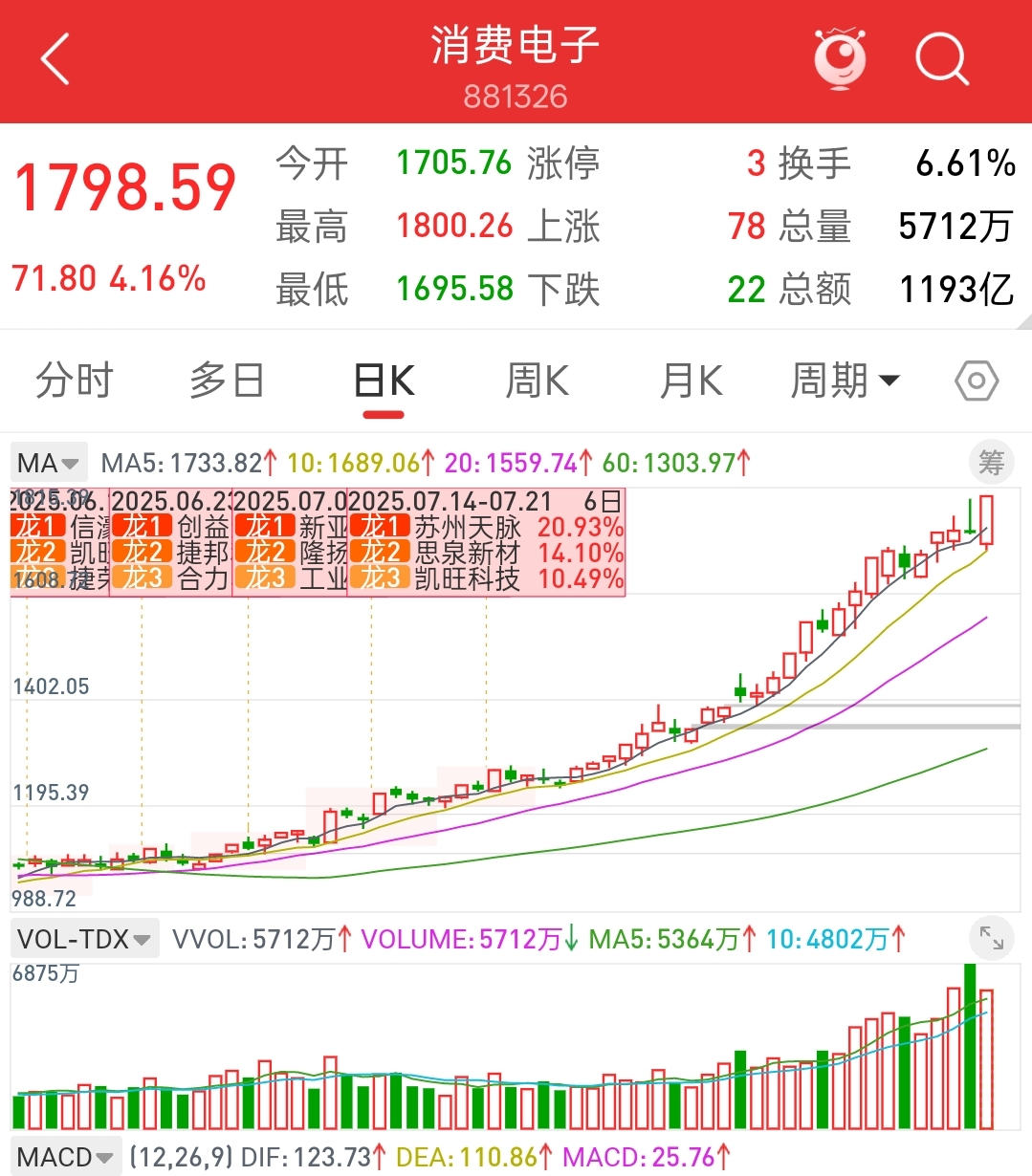Expand the volume chart fullscreen icon
This screenshot has height=1176, width=1032.
(x=991, y=939)
